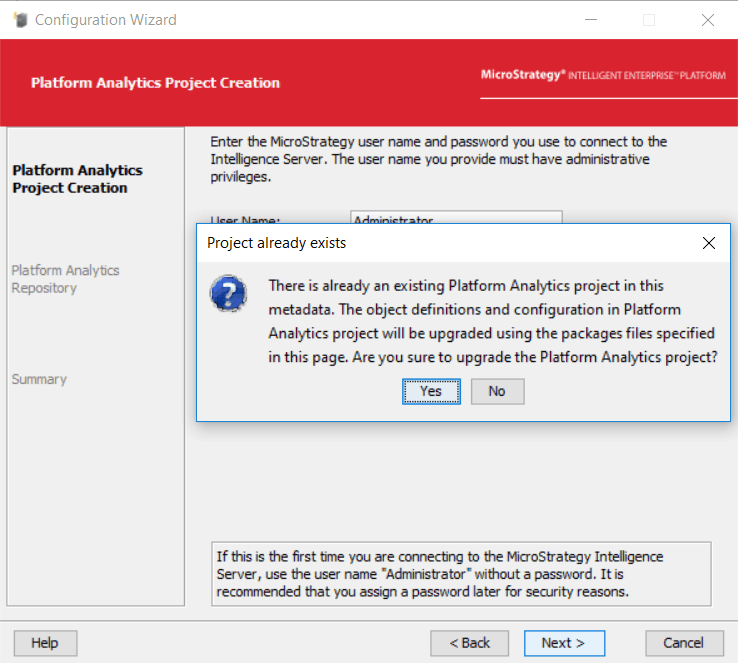
Task: Click the User Name input field
Action: coord(456,218)
